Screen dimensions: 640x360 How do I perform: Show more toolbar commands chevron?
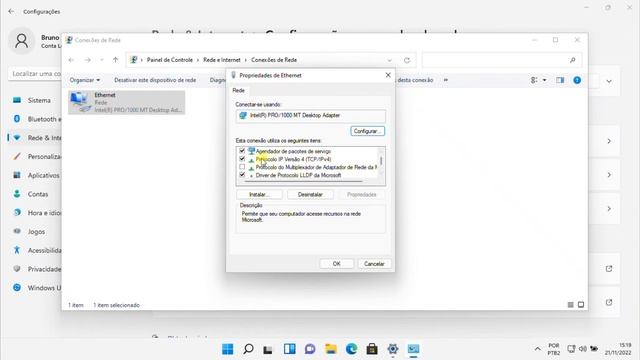(446, 80)
